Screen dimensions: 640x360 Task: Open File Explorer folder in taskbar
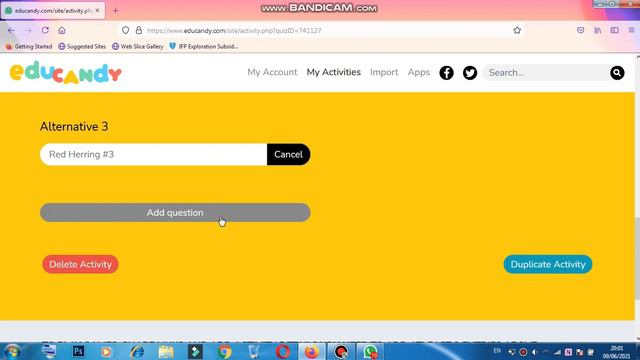pos(166,351)
